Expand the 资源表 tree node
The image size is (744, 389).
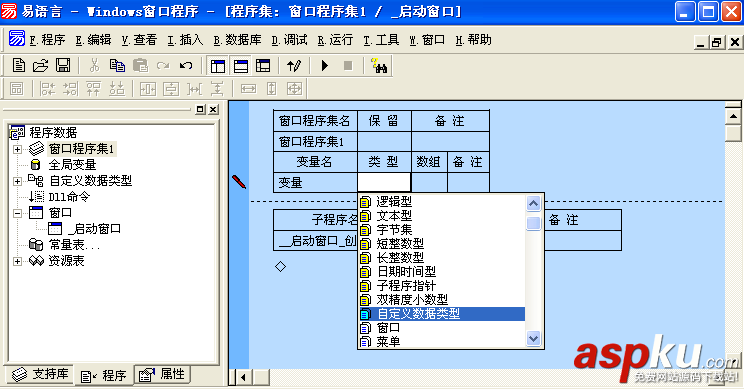tap(17, 261)
